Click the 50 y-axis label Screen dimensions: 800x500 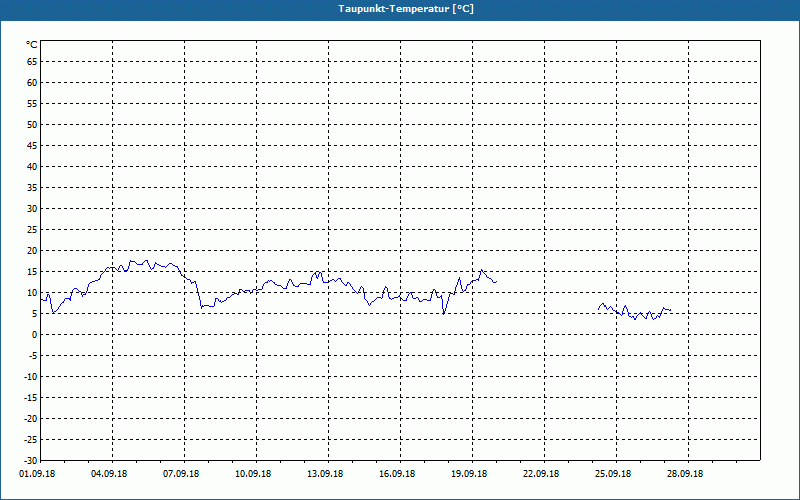[x=32, y=124]
